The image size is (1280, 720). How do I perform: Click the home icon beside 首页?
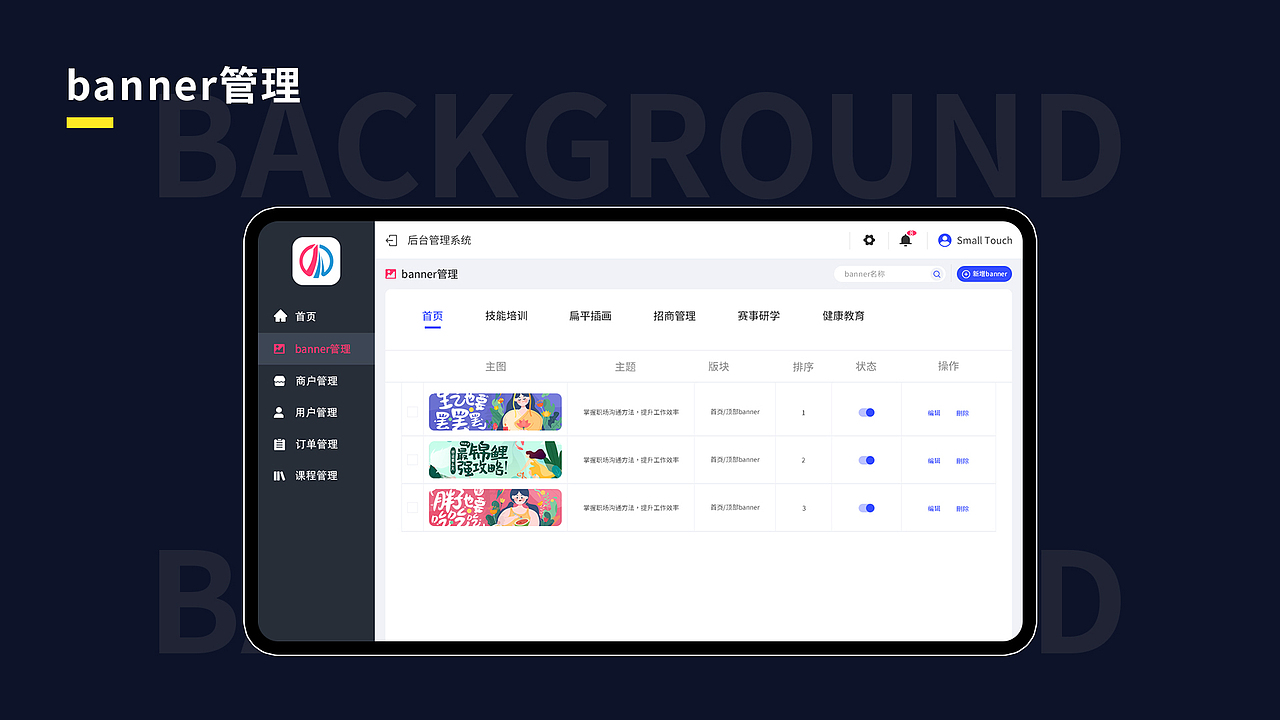[280, 316]
